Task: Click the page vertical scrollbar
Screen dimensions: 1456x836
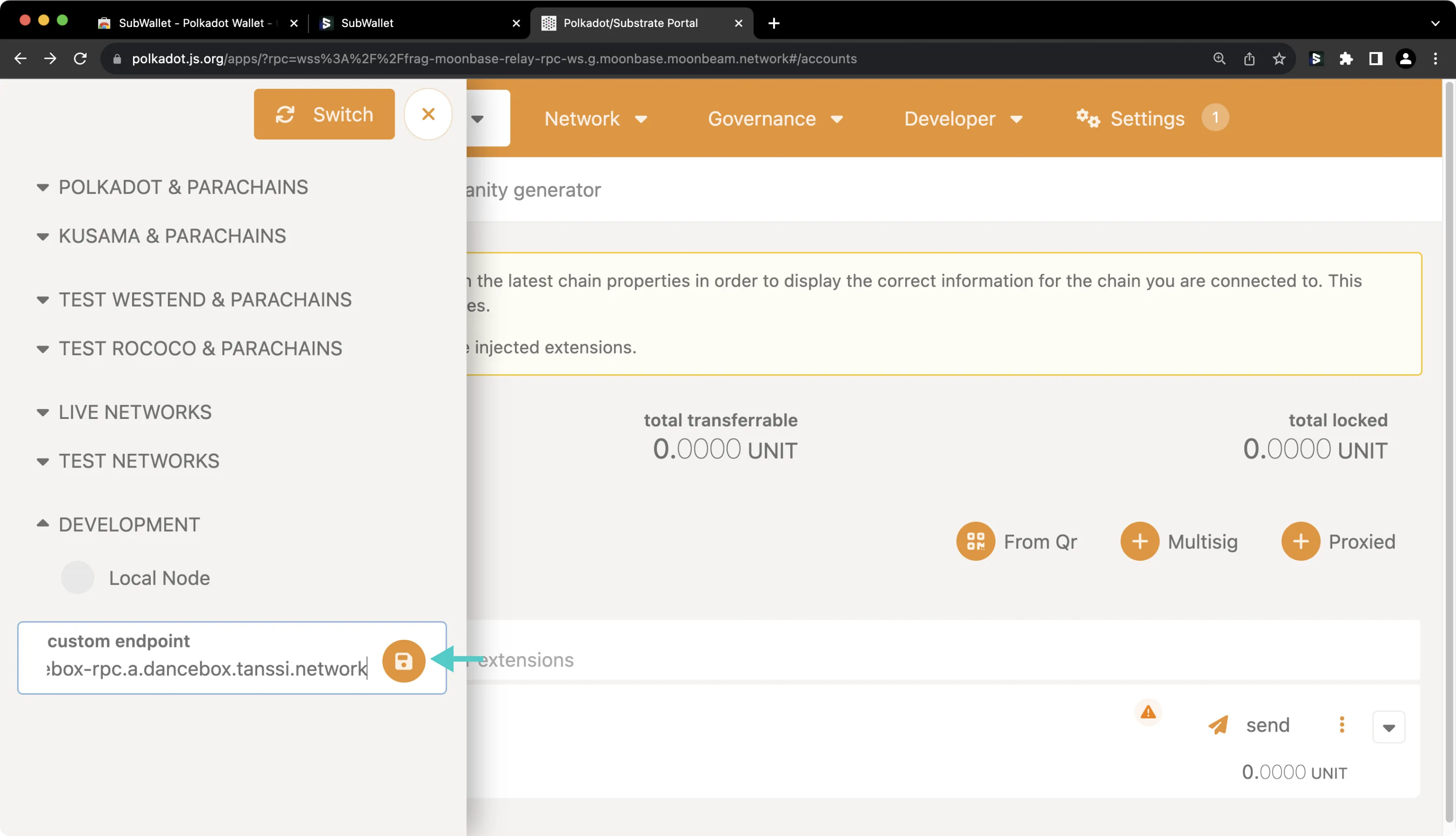Action: tap(1448, 451)
